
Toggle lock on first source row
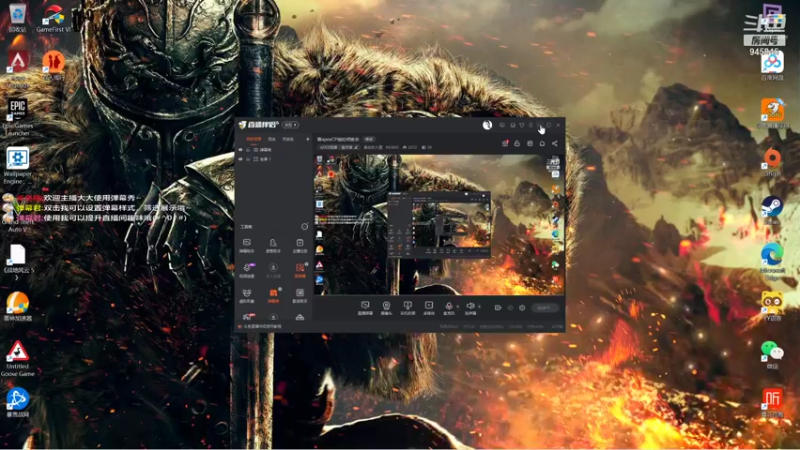(x=248, y=150)
